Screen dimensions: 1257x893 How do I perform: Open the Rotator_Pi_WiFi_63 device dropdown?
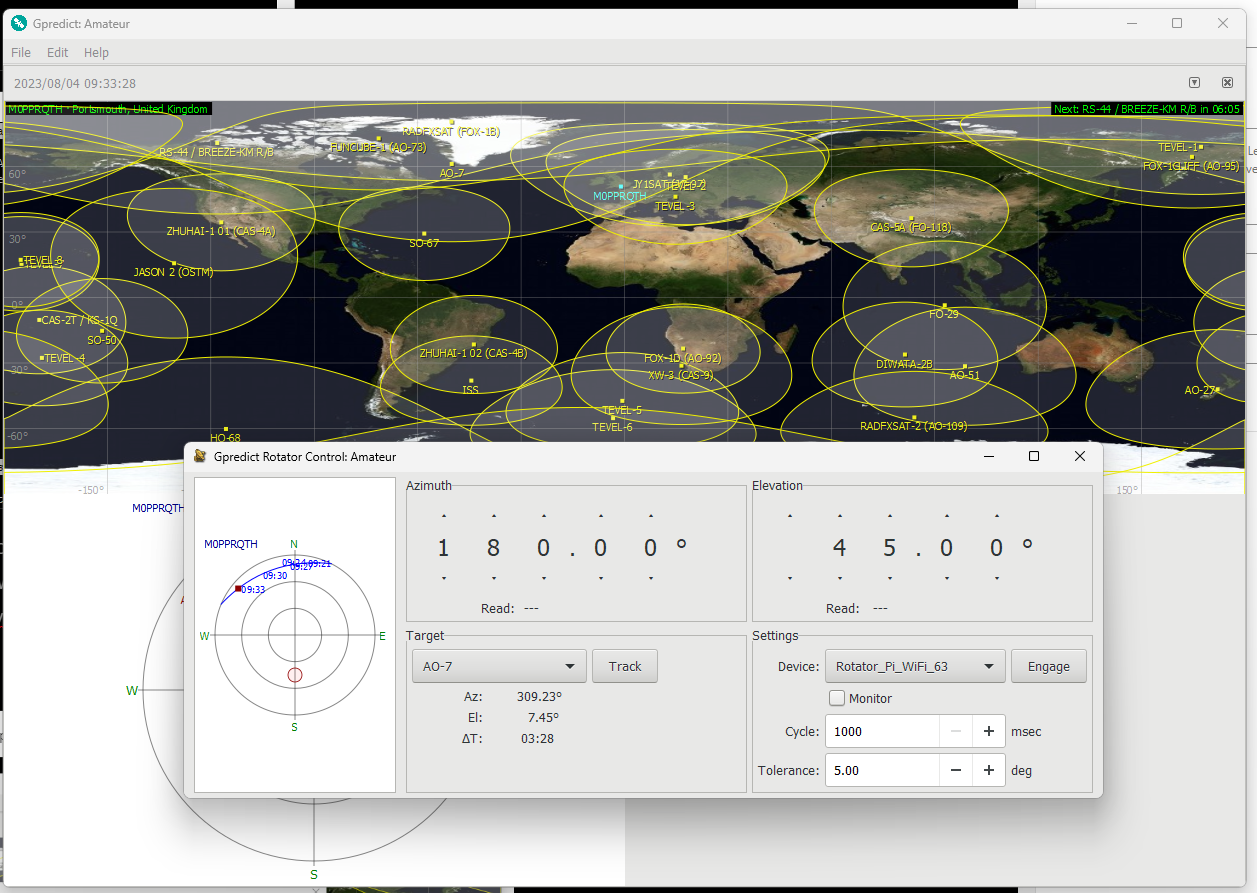[x=915, y=666]
